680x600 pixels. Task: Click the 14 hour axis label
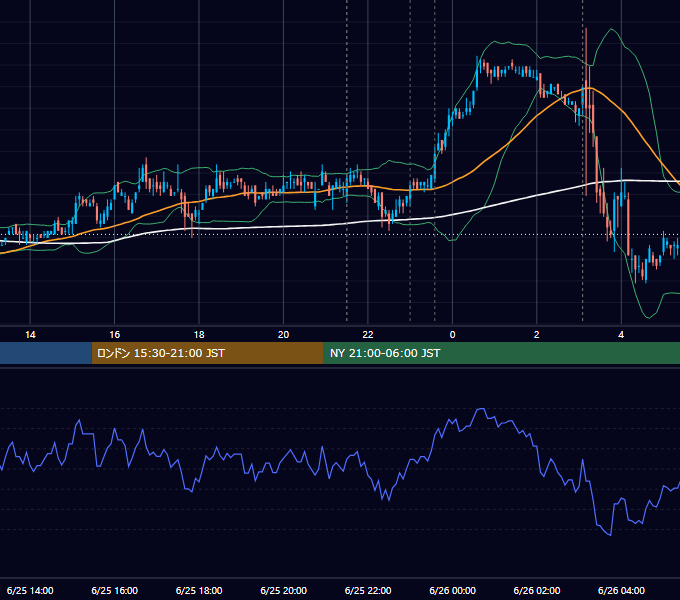point(30,335)
